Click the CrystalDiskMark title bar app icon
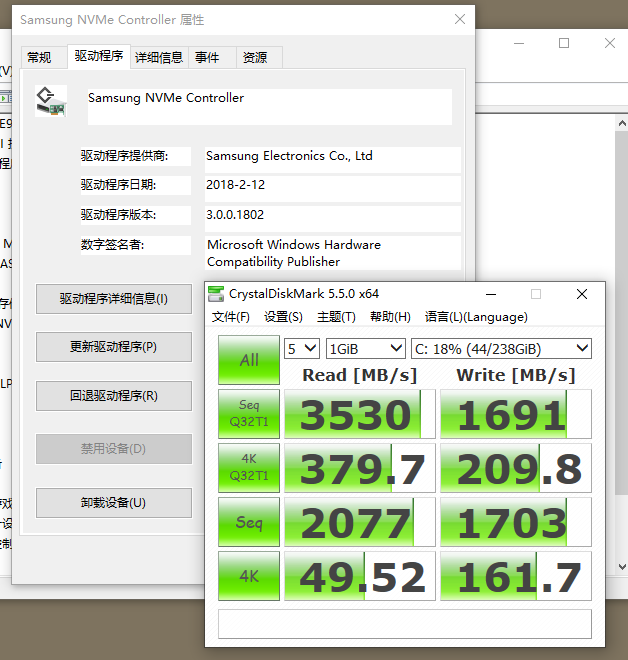This screenshot has width=628, height=660. [216, 294]
